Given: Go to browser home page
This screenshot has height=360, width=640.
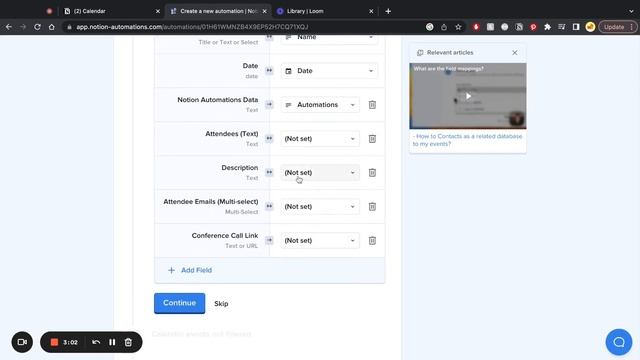Looking at the screenshot, I should [51, 27].
